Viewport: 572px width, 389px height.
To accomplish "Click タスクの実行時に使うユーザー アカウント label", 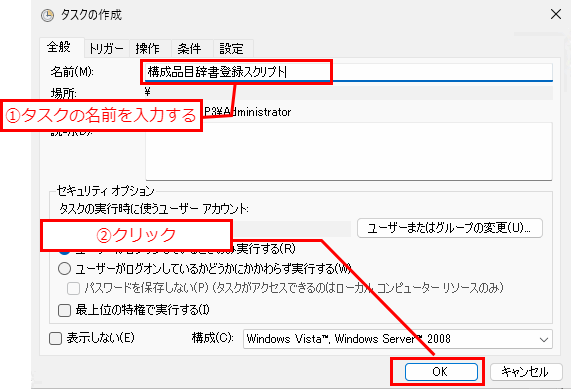I will click(x=154, y=209).
